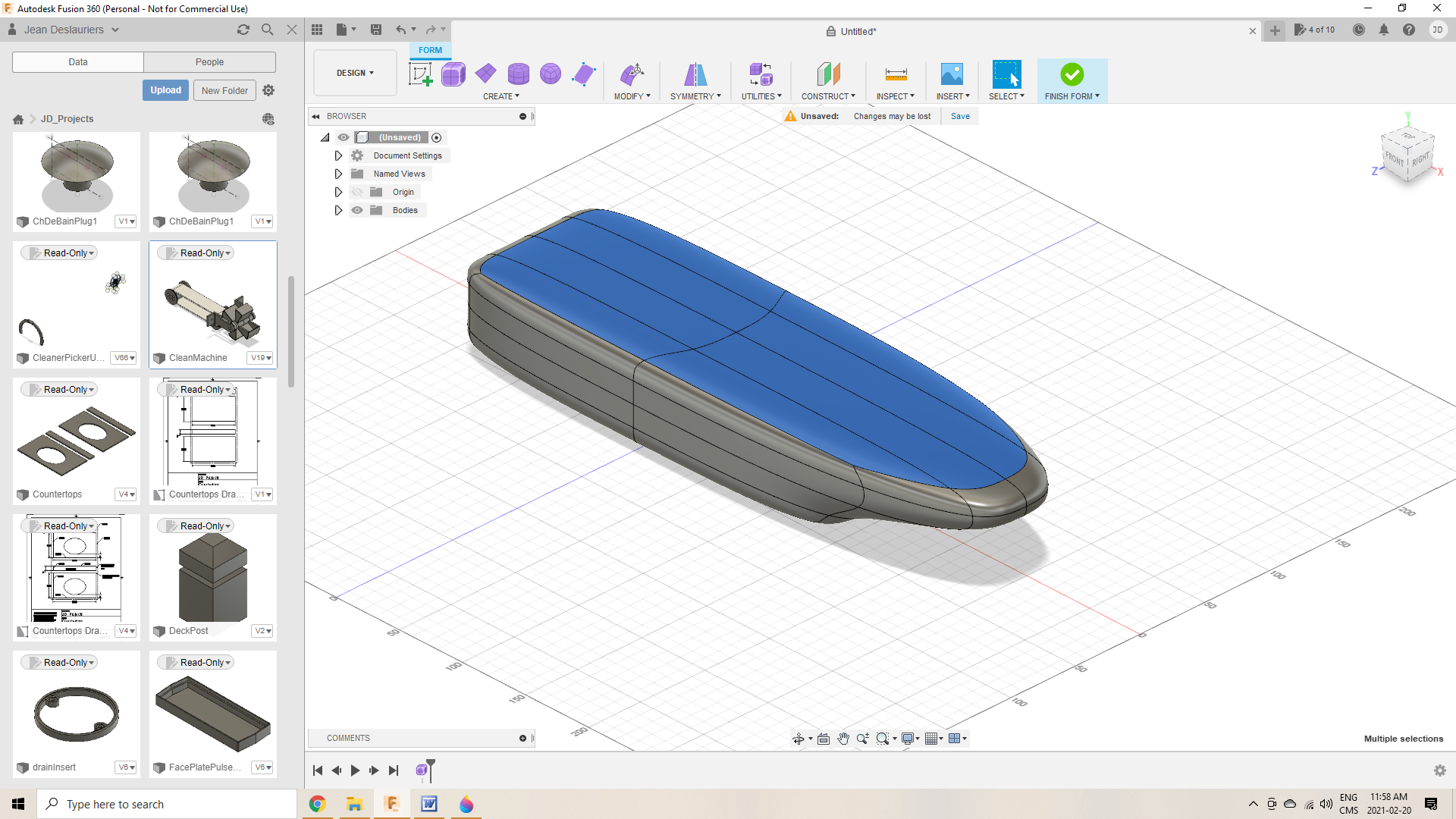Add a new design tab

(1275, 30)
